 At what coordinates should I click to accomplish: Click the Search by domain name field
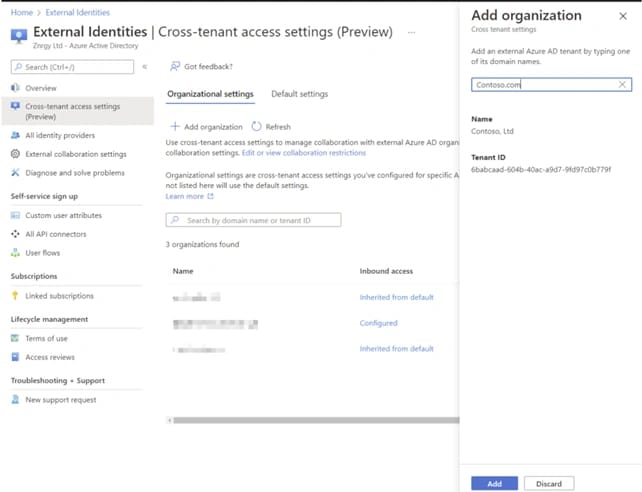coord(254,220)
